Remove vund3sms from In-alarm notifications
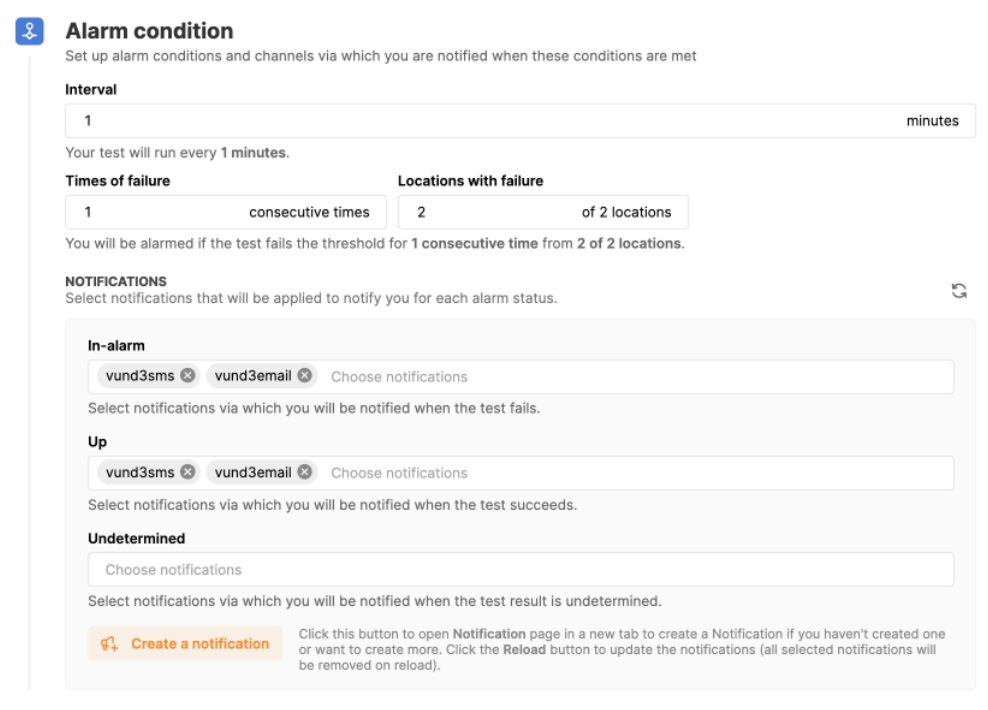The height and width of the screenshot is (710, 988). point(188,376)
